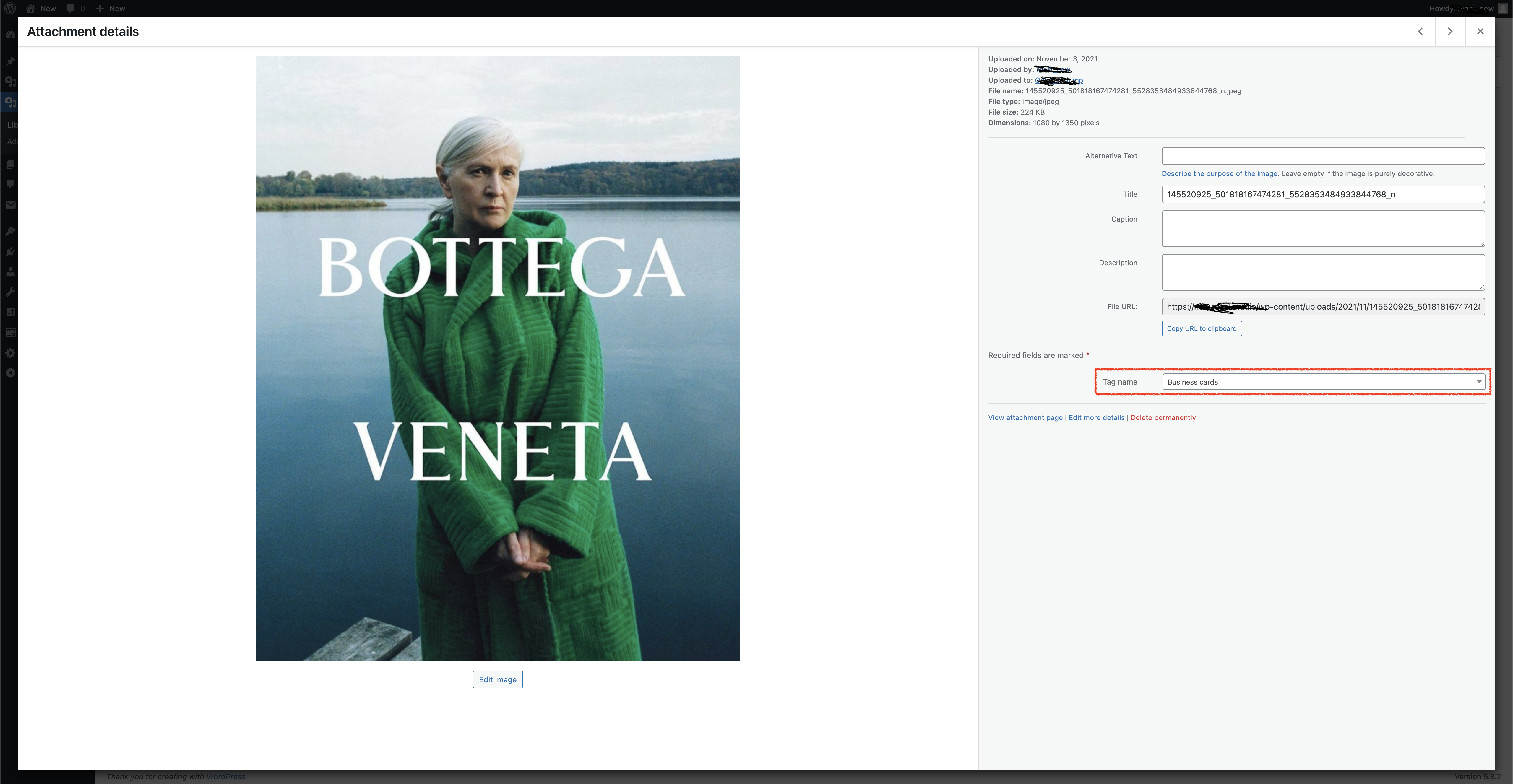Click the plus New content icon in admin bar
The height and width of the screenshot is (784, 1513).
(x=100, y=8)
